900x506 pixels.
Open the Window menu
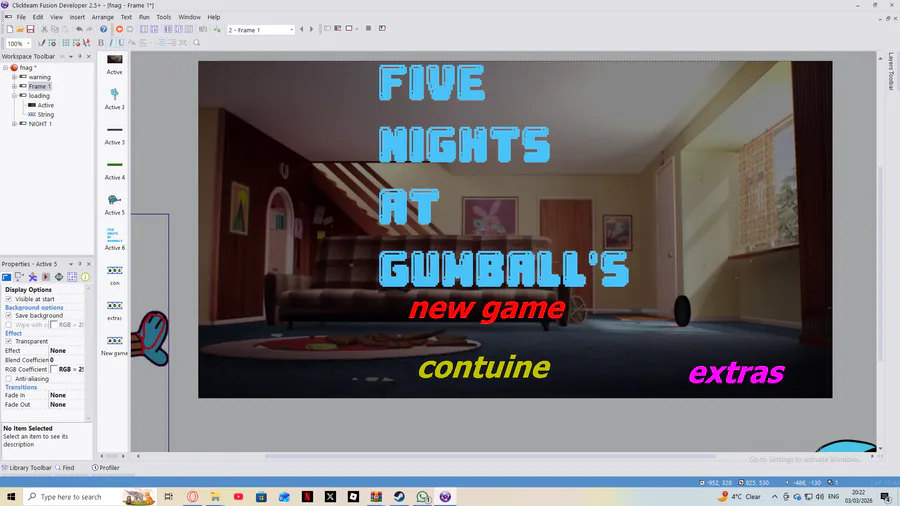[189, 17]
